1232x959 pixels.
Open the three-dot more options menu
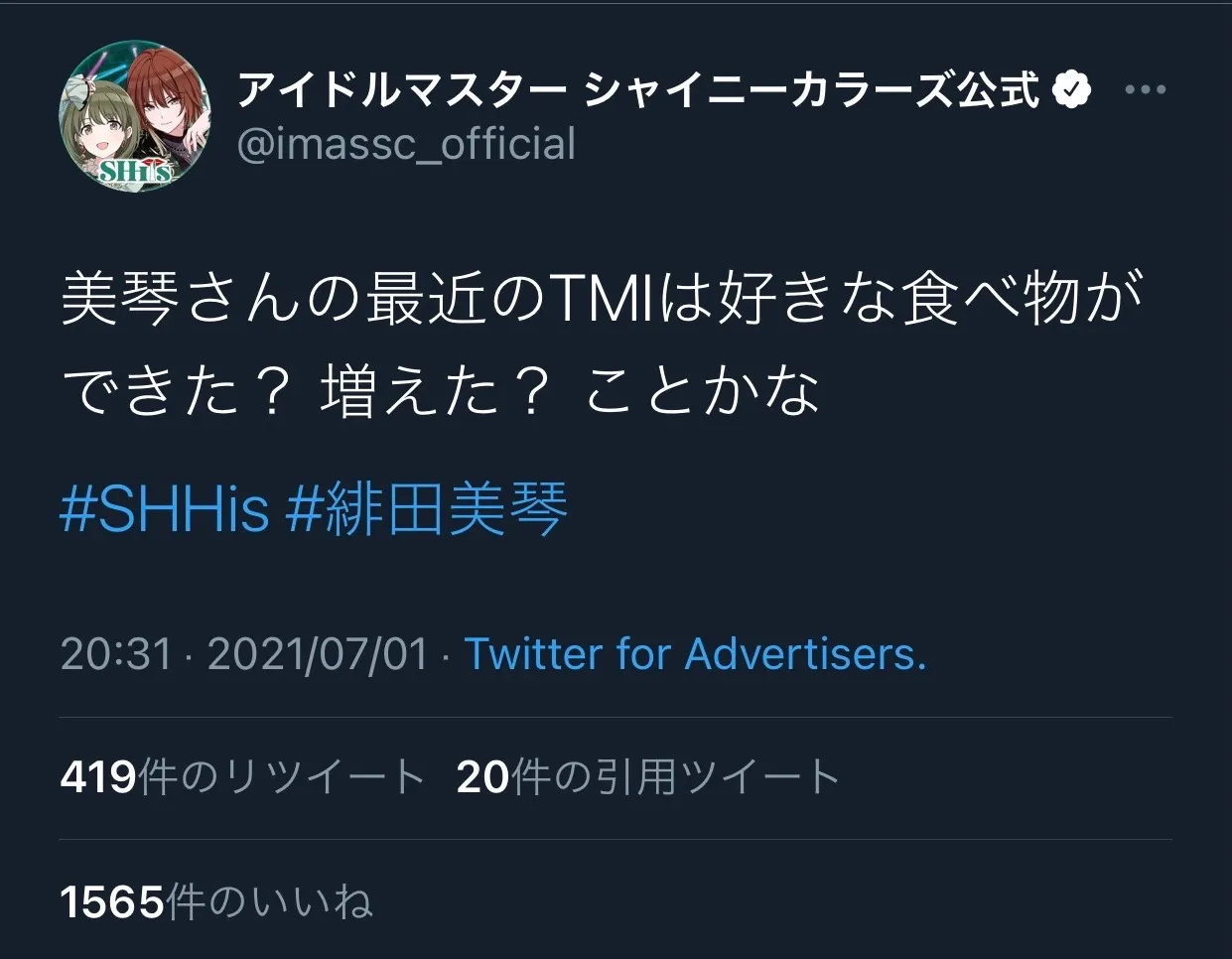pyautogui.click(x=1145, y=90)
